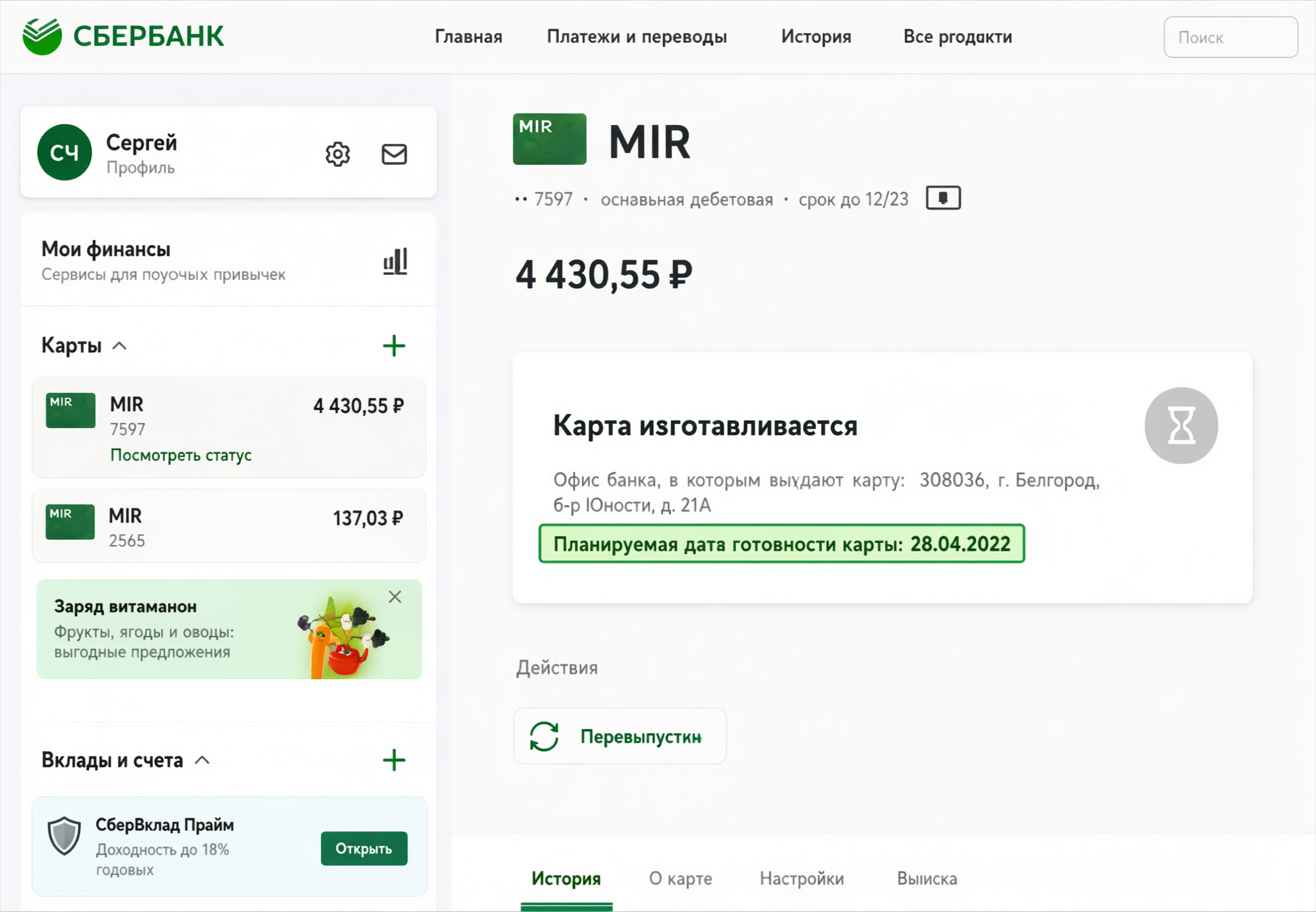
Task: Close the Заряд витаминов banner
Action: (395, 596)
